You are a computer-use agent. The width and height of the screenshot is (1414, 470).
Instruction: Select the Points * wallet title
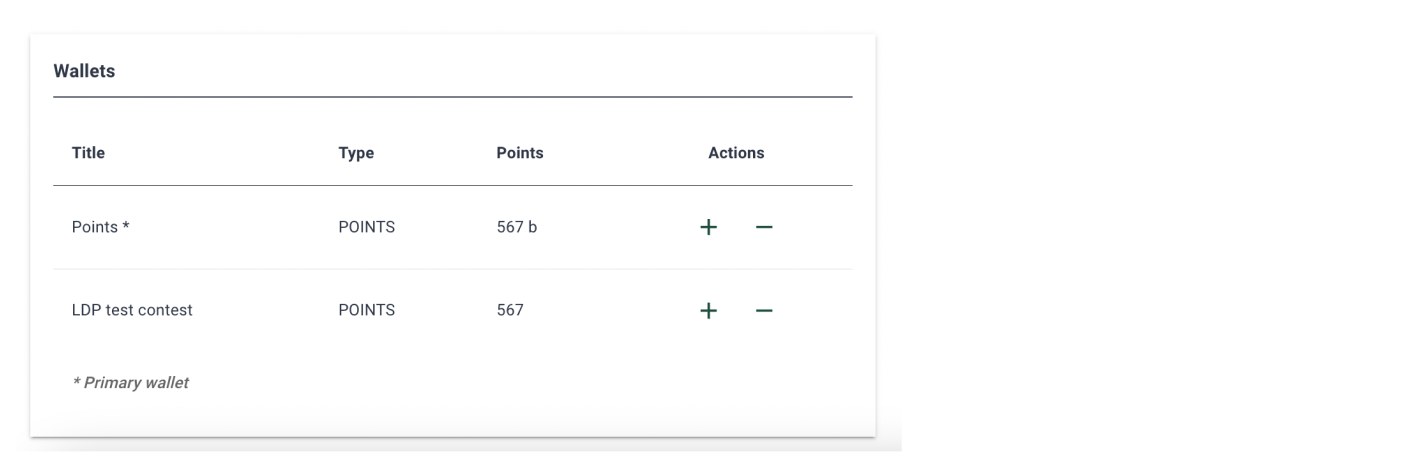click(x=101, y=227)
